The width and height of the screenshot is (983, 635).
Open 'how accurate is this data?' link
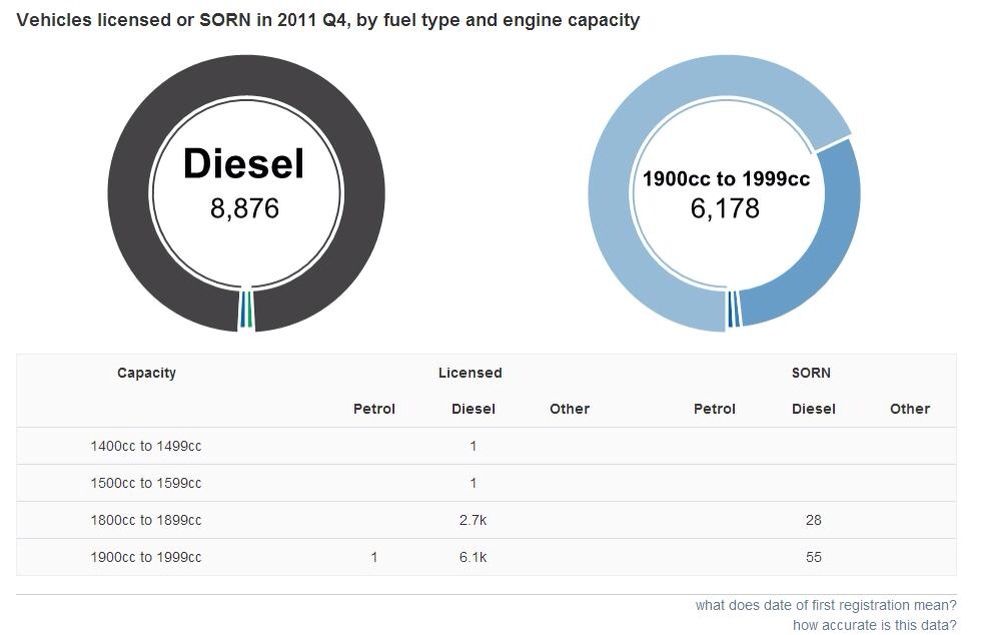pos(874,625)
